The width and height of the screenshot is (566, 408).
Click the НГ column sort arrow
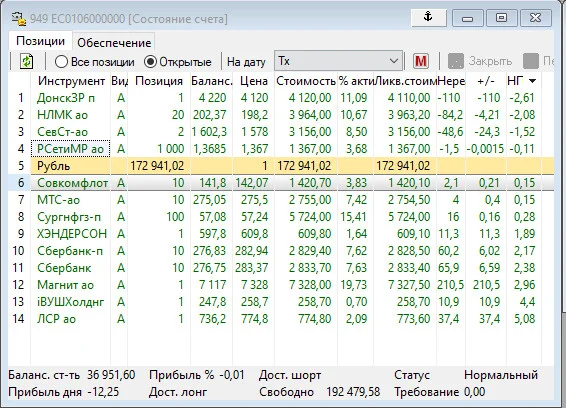[532, 81]
